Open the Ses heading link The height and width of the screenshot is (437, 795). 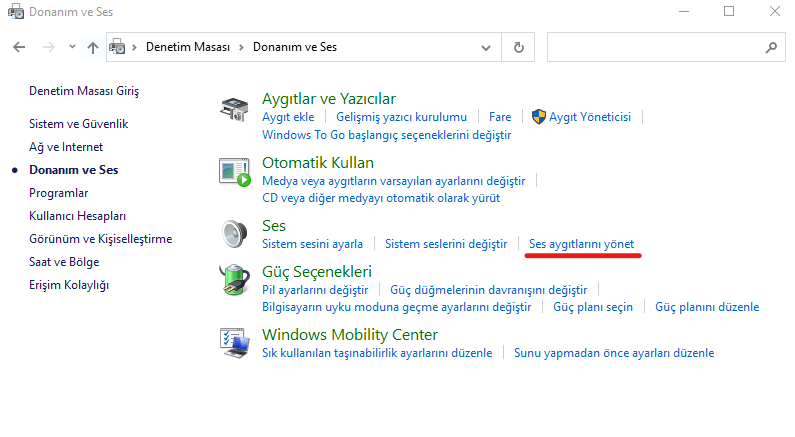tap(274, 226)
